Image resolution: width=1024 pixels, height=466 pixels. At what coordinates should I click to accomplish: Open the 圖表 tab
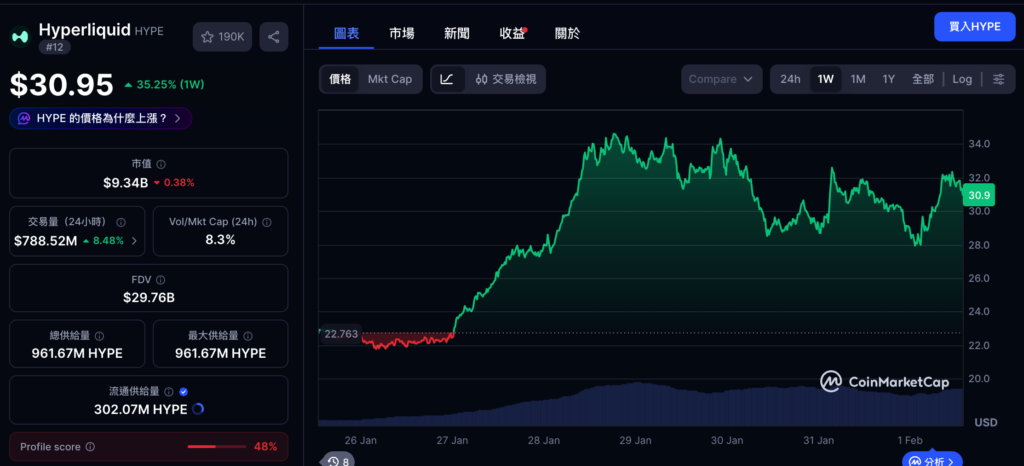tap(346, 34)
